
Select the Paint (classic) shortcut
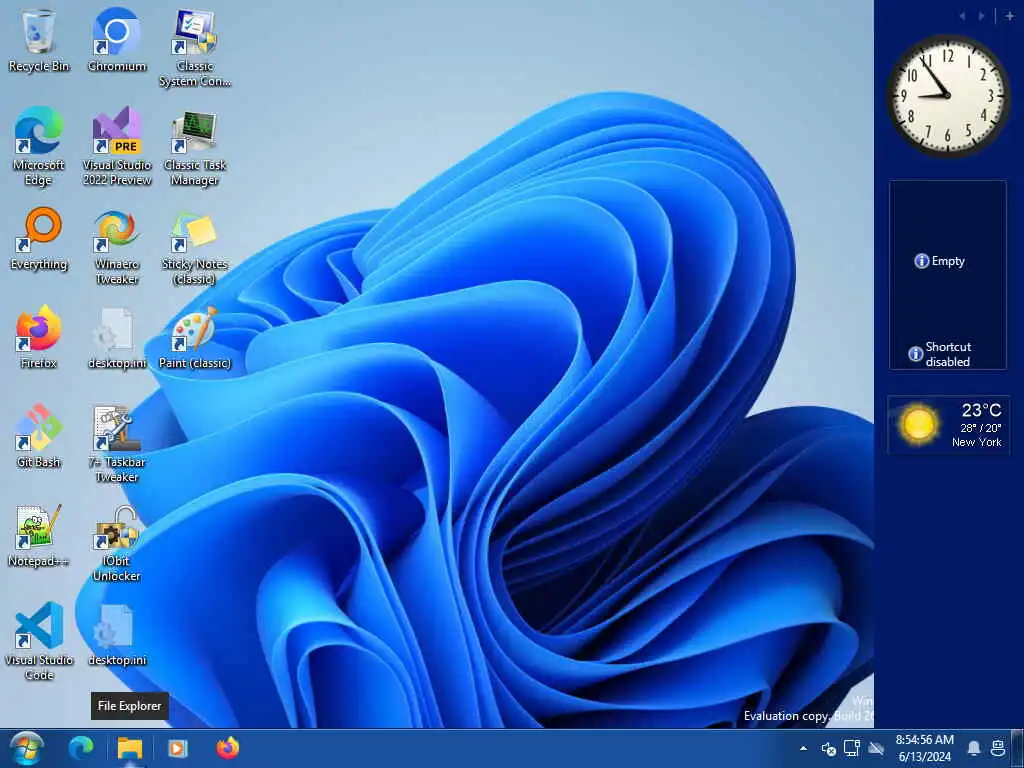(195, 338)
